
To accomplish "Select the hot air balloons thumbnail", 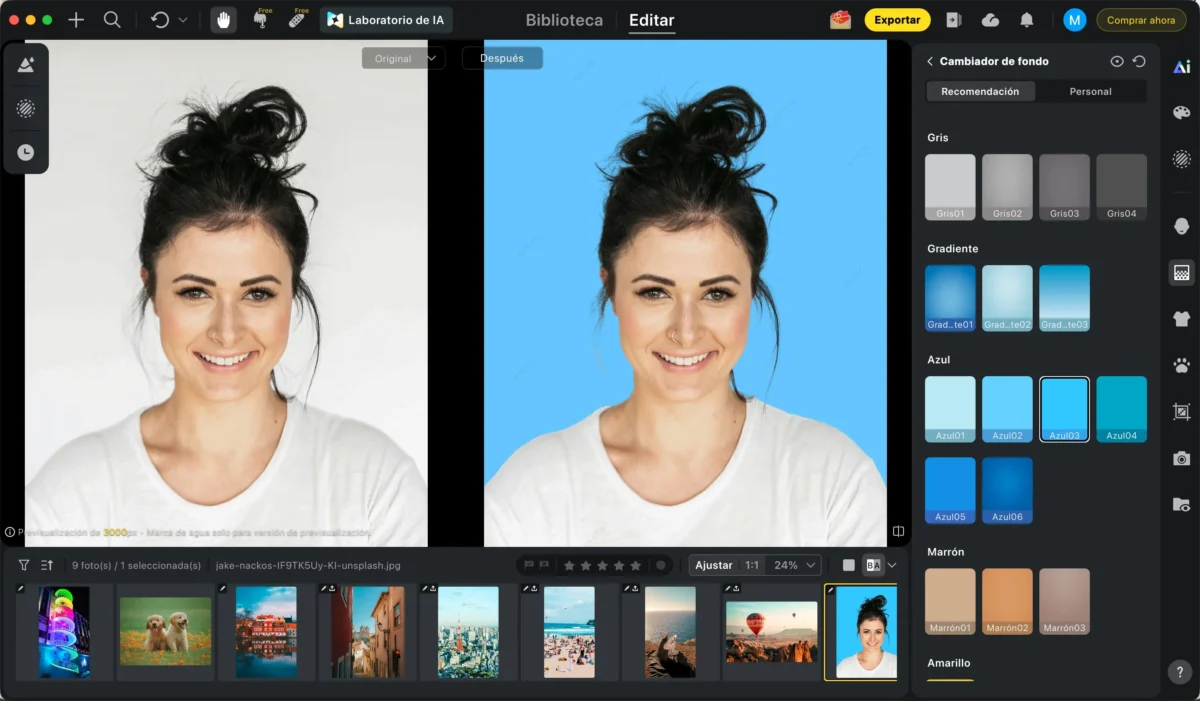I will [771, 632].
